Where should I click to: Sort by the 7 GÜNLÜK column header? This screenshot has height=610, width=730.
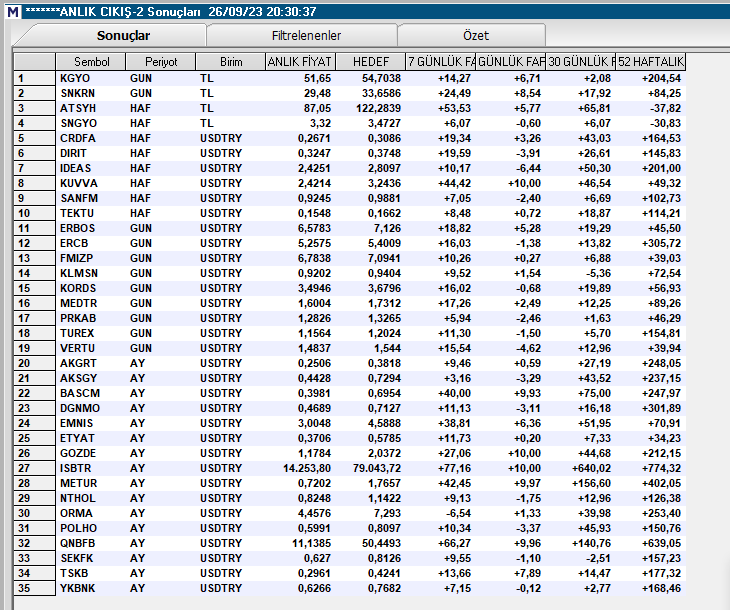[x=440, y=61]
